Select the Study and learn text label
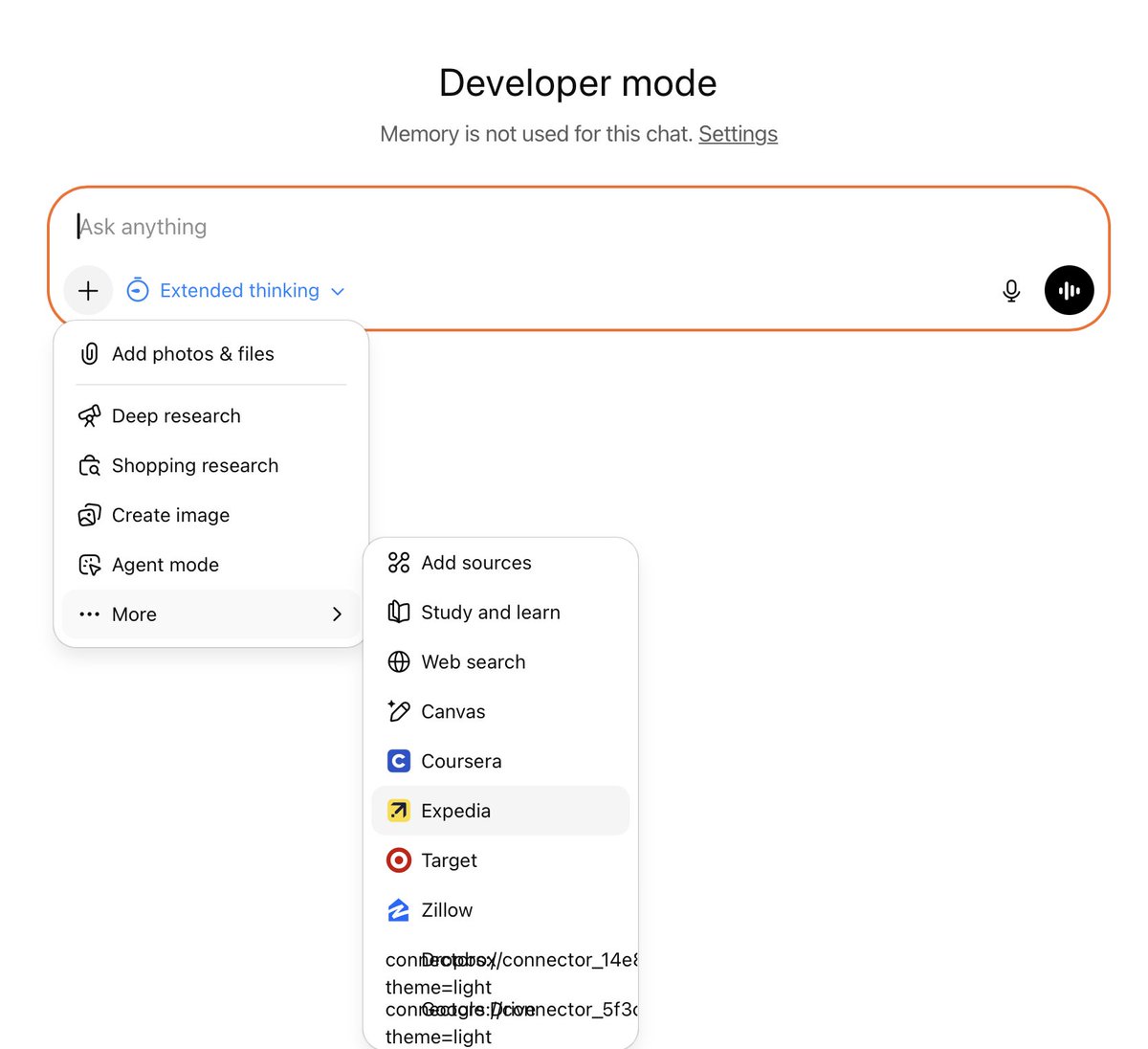 tap(491, 613)
